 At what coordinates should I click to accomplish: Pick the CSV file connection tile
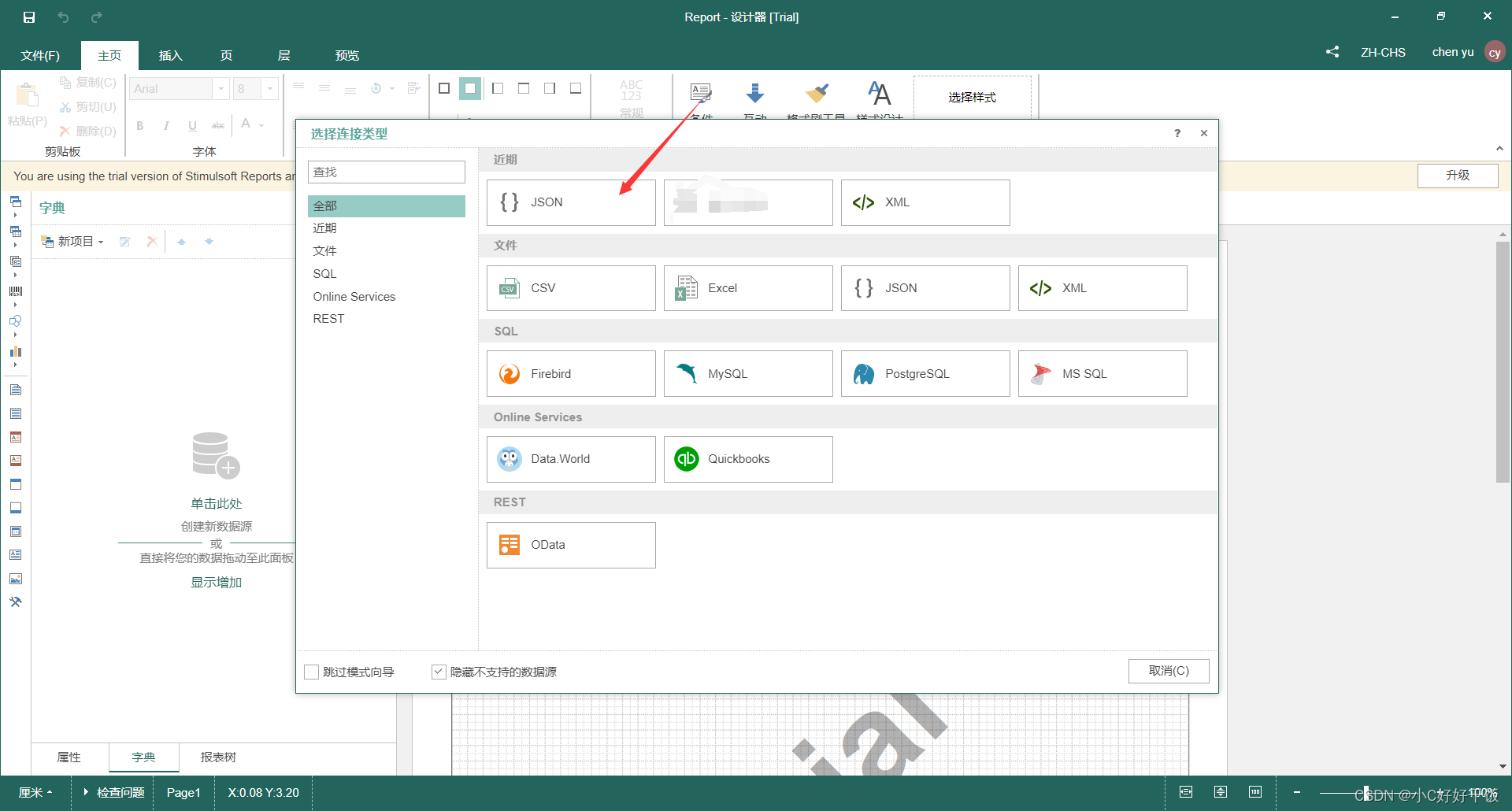click(571, 288)
